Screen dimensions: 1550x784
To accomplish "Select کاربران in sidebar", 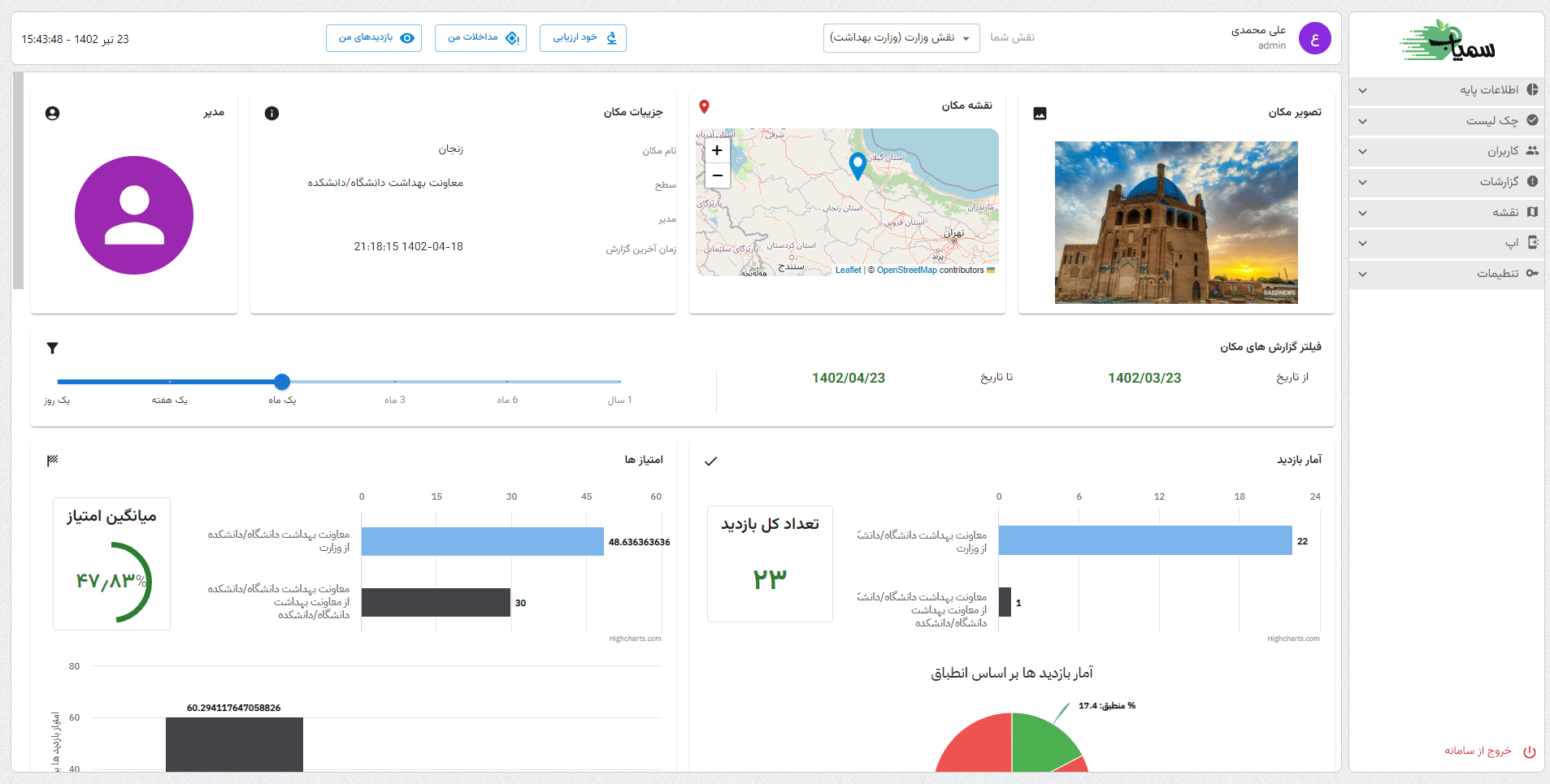I will click(1447, 151).
